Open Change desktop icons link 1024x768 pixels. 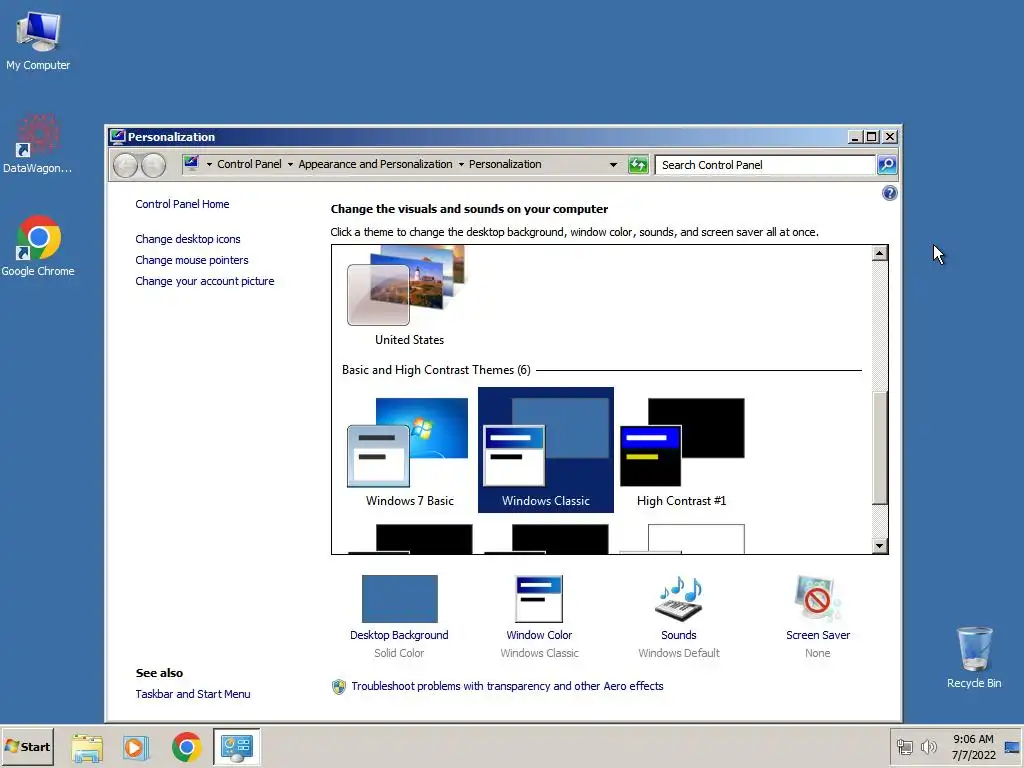pos(187,239)
